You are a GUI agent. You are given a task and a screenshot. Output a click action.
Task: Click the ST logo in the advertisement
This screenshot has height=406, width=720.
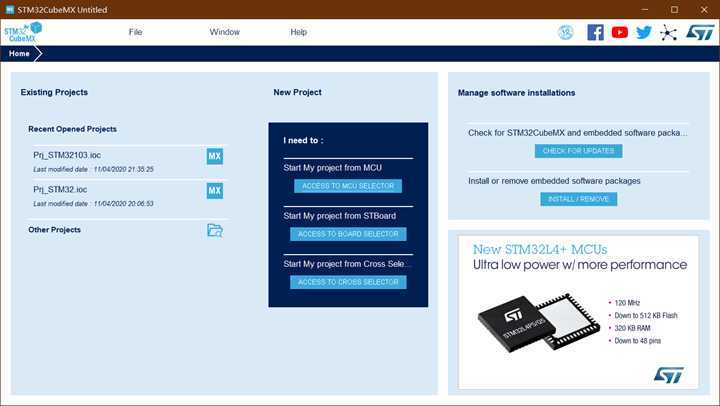click(x=669, y=375)
